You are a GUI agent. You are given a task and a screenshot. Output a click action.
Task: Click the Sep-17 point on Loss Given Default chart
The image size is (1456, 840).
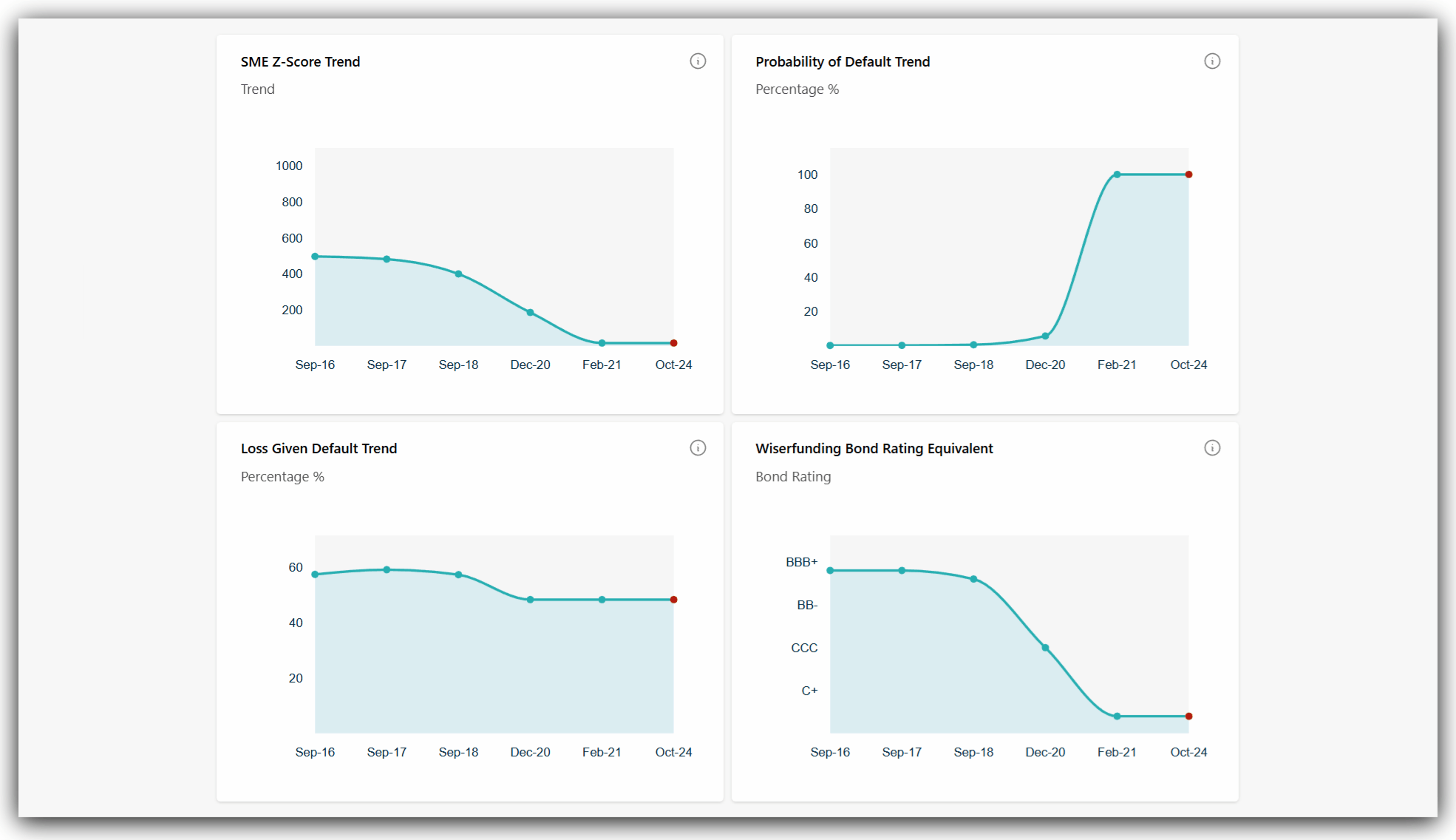[387, 569]
